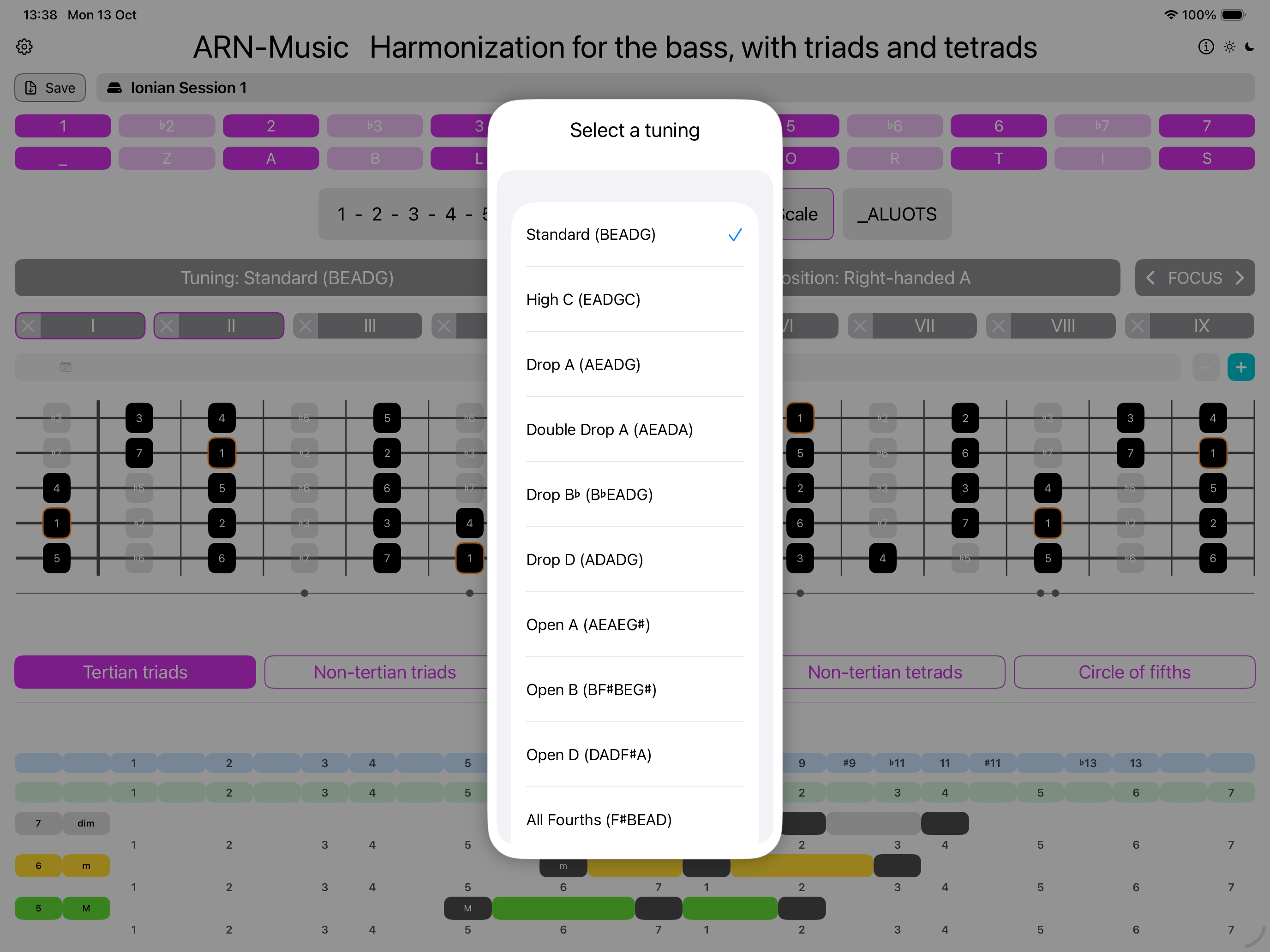This screenshot has width=1270, height=952.
Task: Open the Circle of fifths tab
Action: tap(1134, 672)
